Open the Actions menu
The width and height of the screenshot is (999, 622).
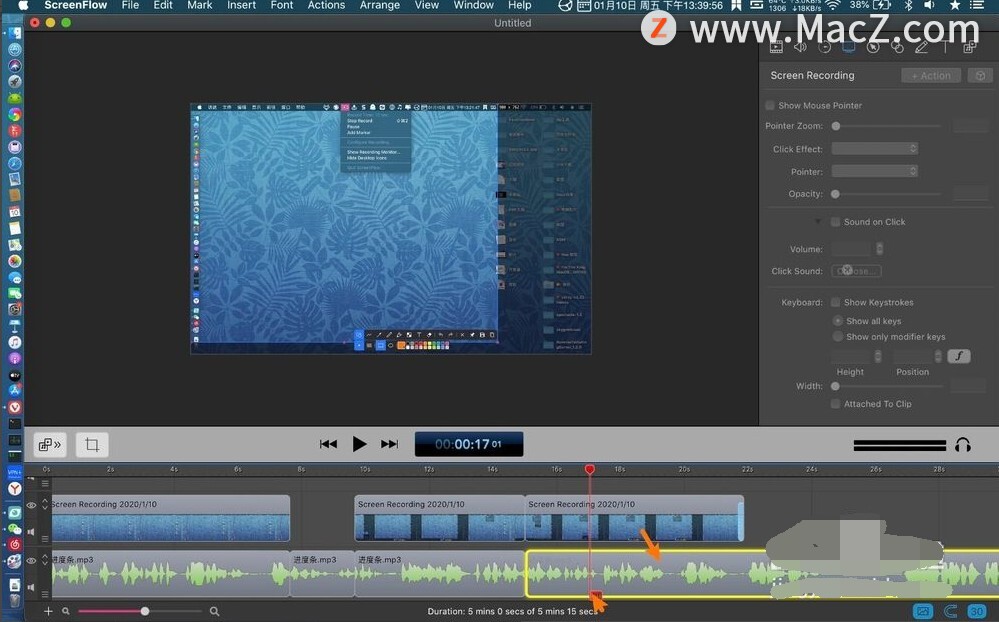pyautogui.click(x=326, y=5)
